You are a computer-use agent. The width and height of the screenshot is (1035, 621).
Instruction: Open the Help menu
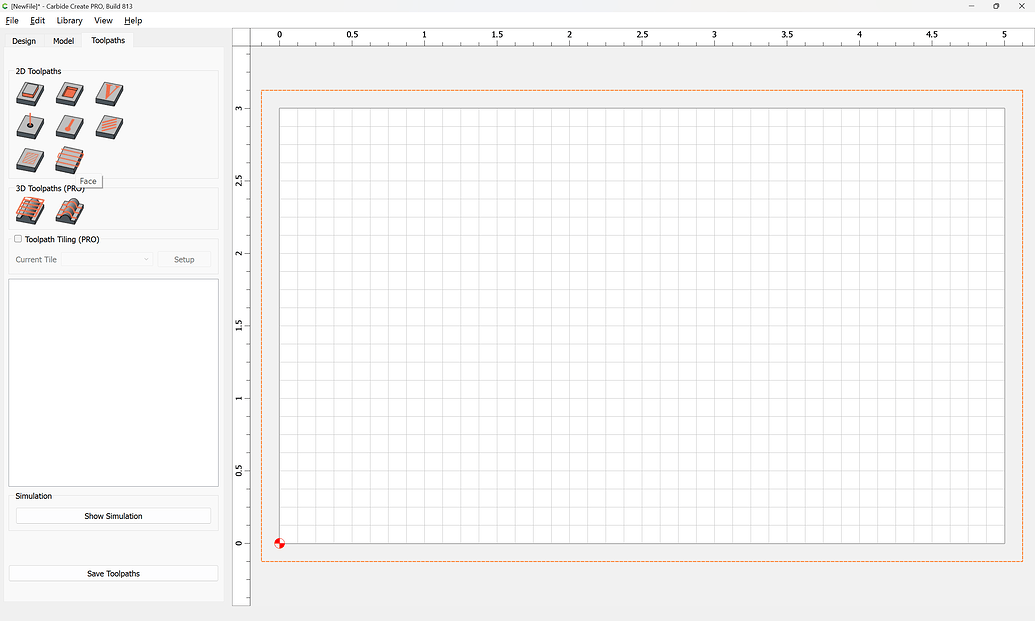[x=133, y=20]
